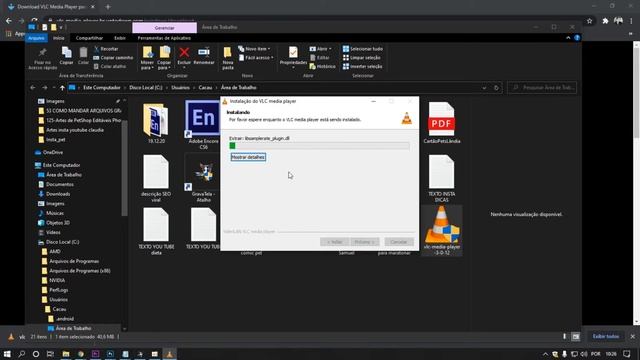Open the Fácil acesso dropdown
Viewport: 640px width, 360px height.
pos(256,58)
